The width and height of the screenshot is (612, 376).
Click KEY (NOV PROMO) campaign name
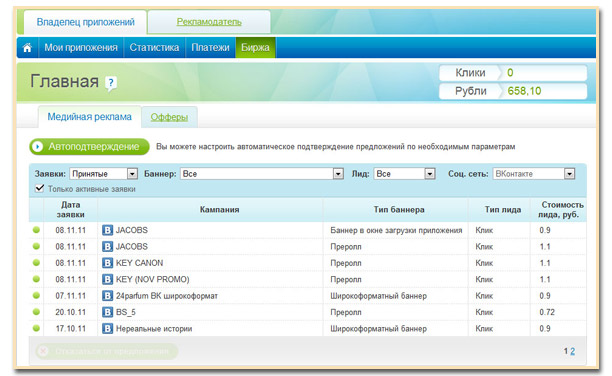(x=153, y=279)
